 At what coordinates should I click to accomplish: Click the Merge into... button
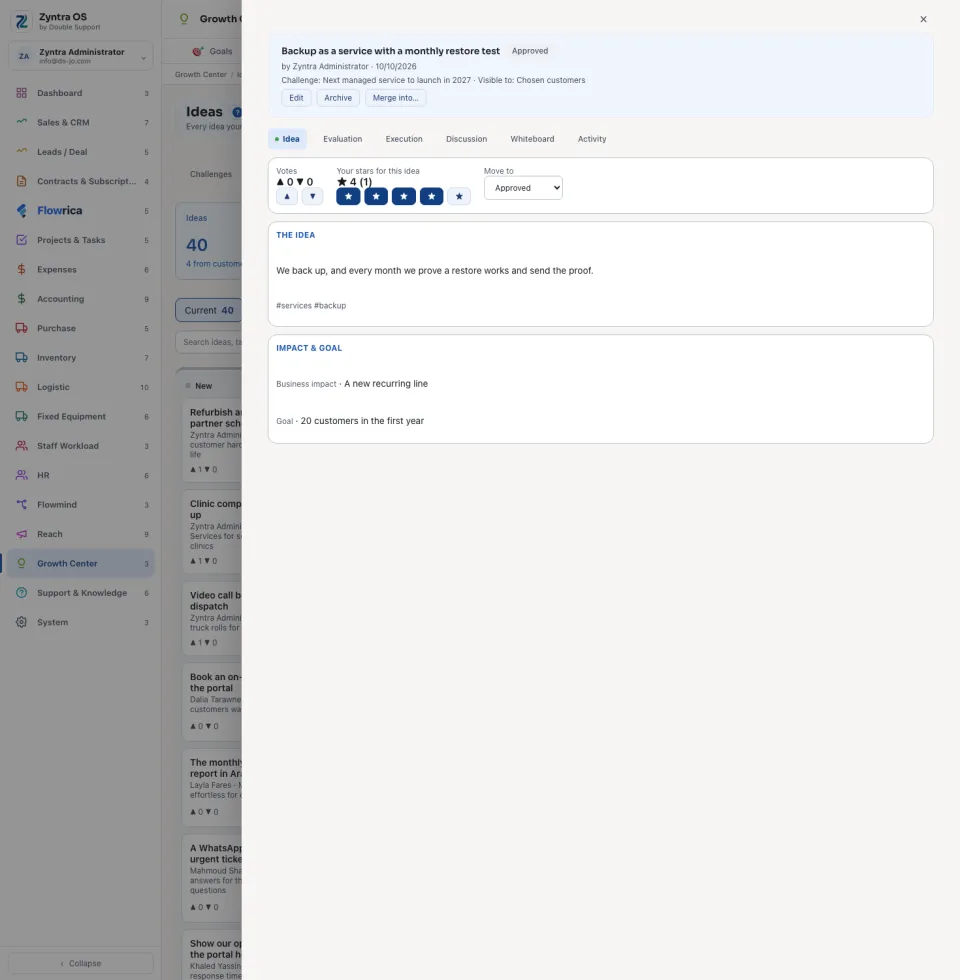click(396, 98)
